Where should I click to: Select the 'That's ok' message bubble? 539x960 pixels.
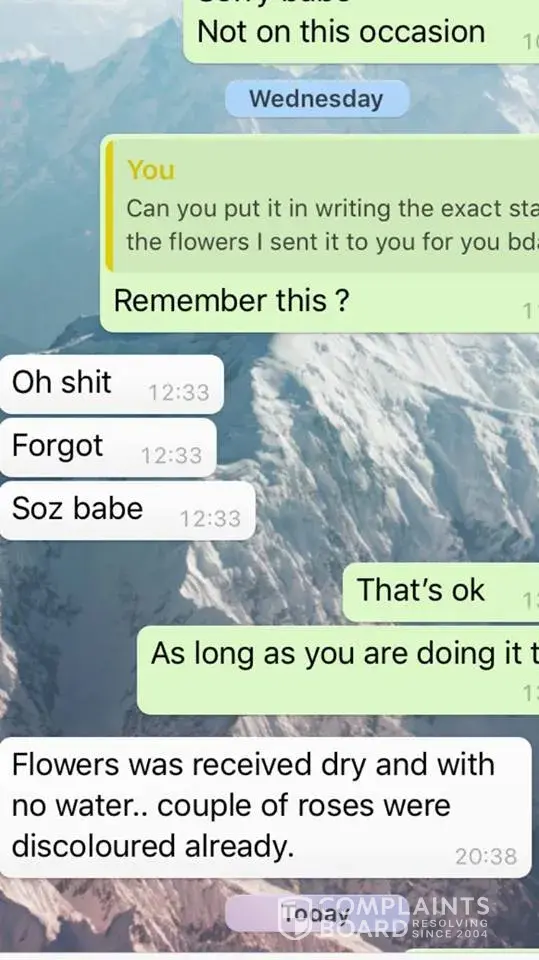coord(440,592)
